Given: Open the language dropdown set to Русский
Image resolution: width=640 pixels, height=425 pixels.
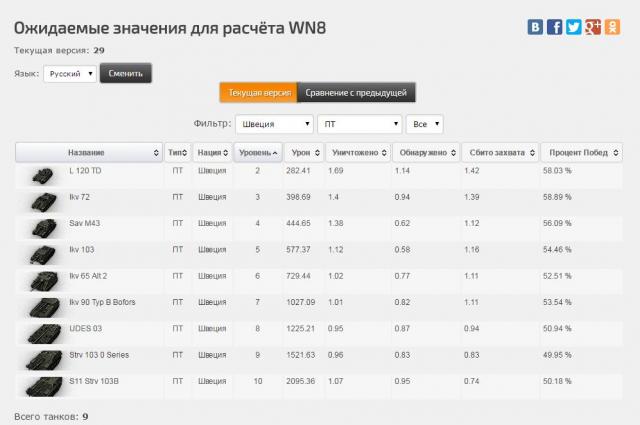Looking at the screenshot, I should [70, 74].
